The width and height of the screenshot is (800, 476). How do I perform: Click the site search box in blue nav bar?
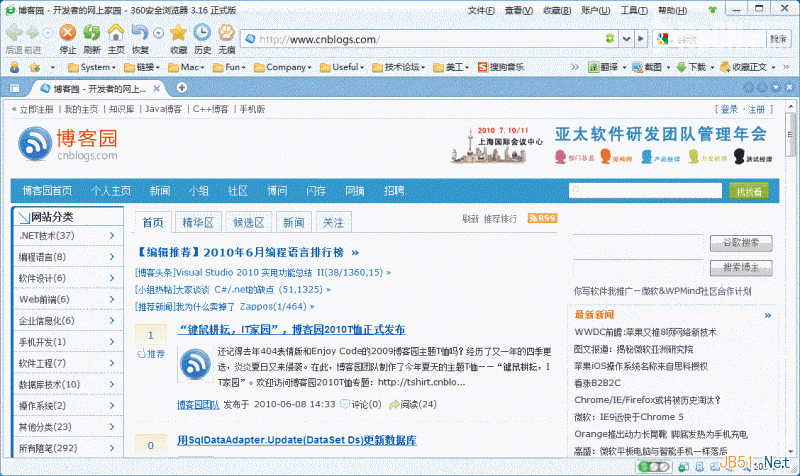(645, 190)
